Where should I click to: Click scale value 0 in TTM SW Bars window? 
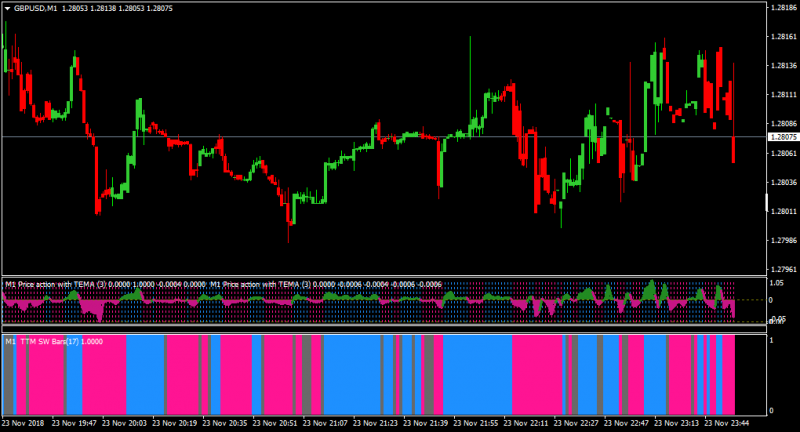[771, 411]
